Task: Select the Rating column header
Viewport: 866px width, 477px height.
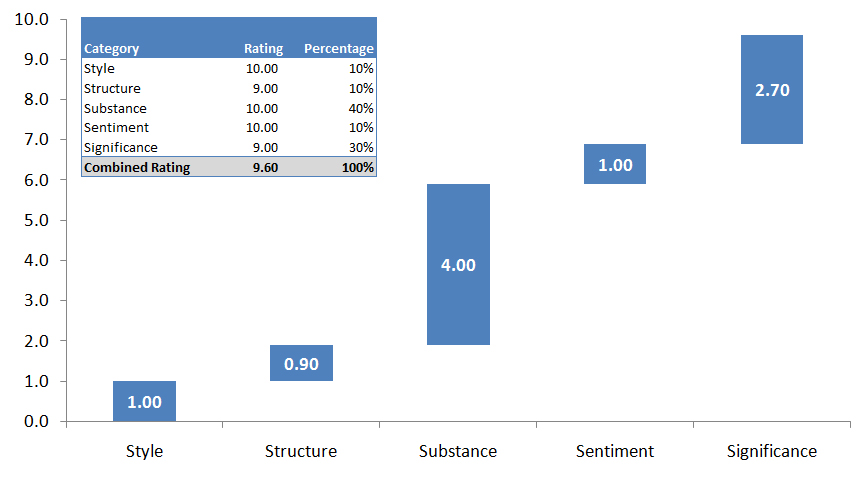Action: tap(263, 48)
